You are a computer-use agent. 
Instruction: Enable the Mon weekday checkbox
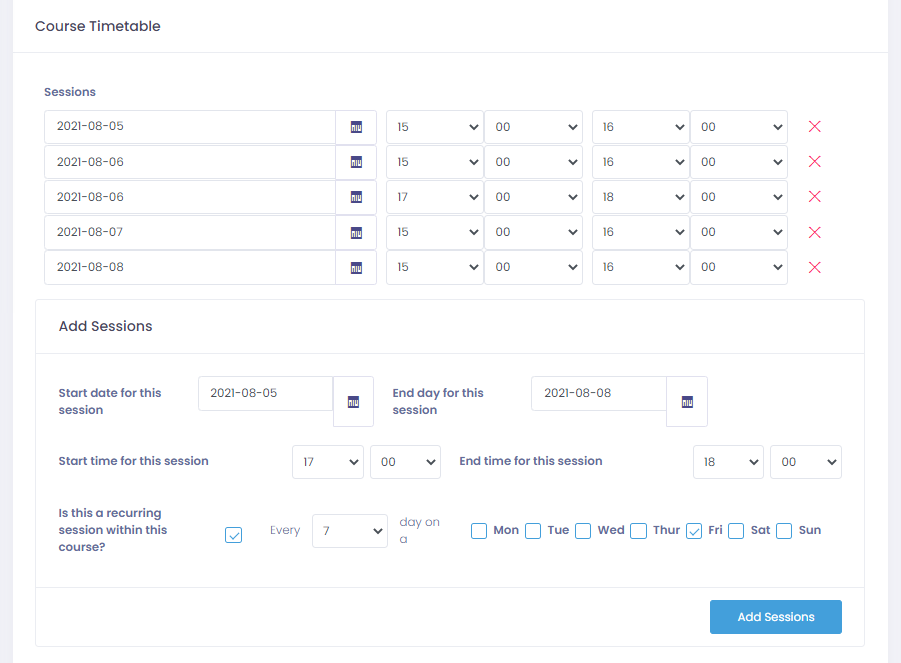(x=479, y=531)
